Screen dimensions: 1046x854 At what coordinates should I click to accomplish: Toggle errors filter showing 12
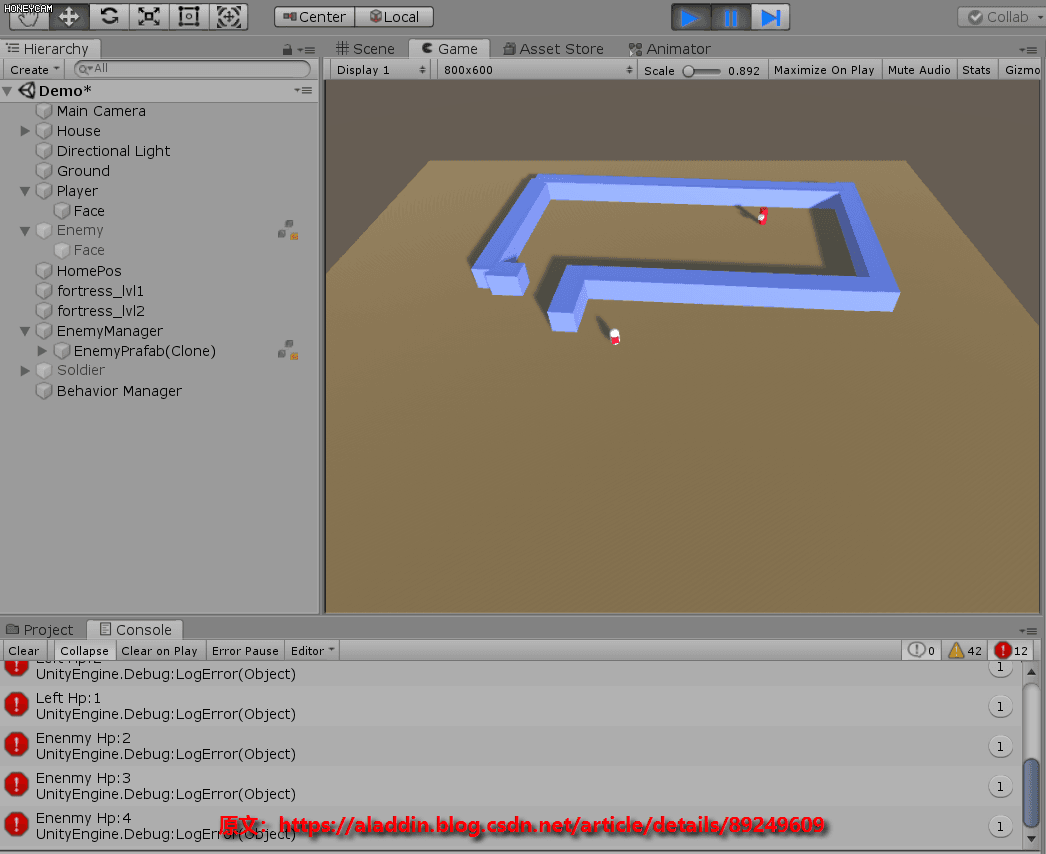tap(1011, 651)
